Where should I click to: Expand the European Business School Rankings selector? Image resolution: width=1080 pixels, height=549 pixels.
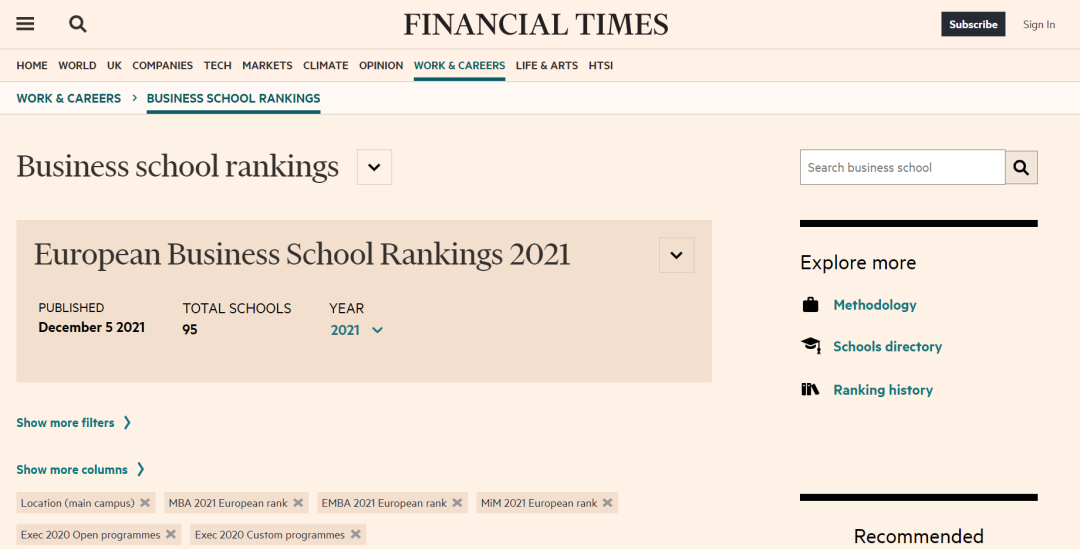pyautogui.click(x=676, y=255)
